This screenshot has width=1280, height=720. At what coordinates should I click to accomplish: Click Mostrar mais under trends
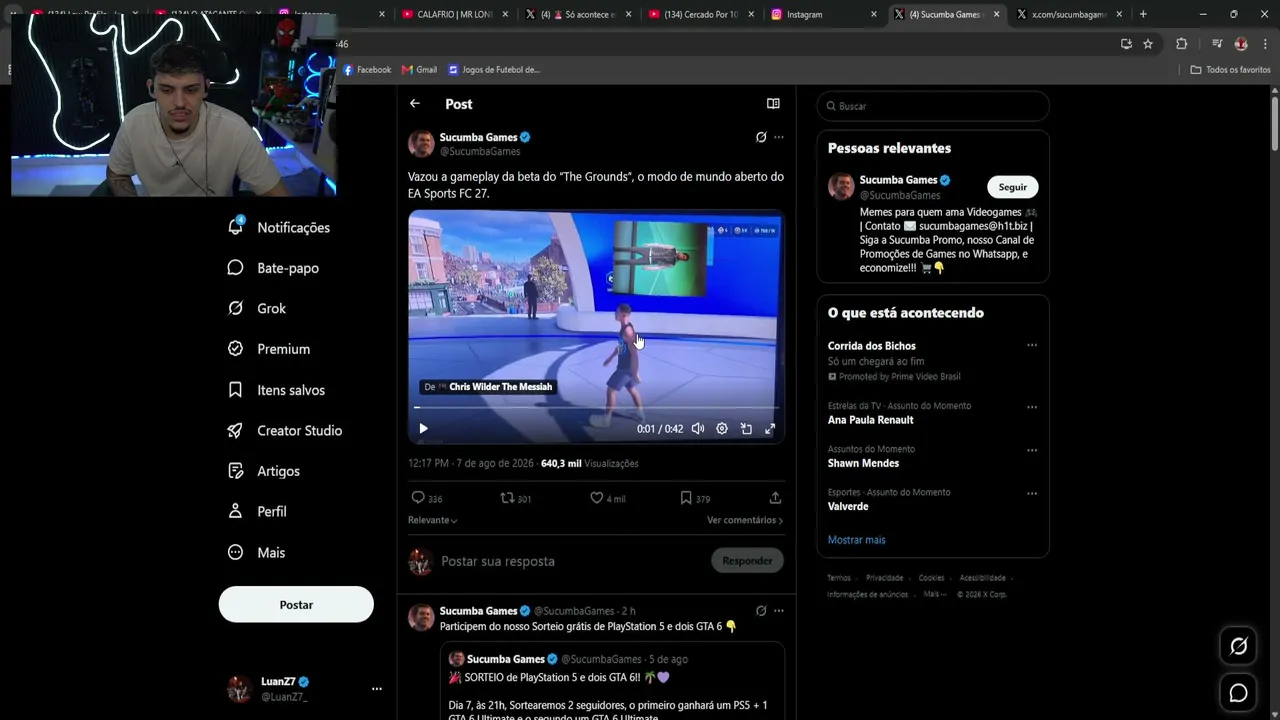point(857,540)
